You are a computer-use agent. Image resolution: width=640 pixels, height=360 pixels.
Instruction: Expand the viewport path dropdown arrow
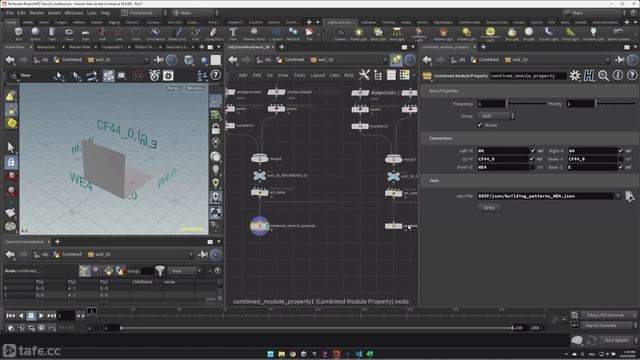click(x=146, y=60)
